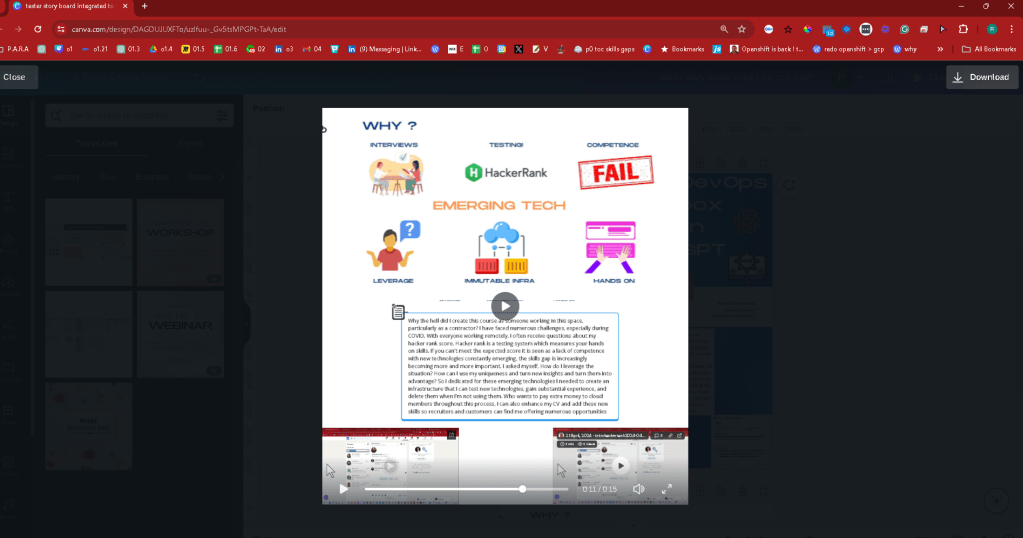Expand hidden bookmarks with double chevron
This screenshot has height=538, width=1023.
coord(940,49)
